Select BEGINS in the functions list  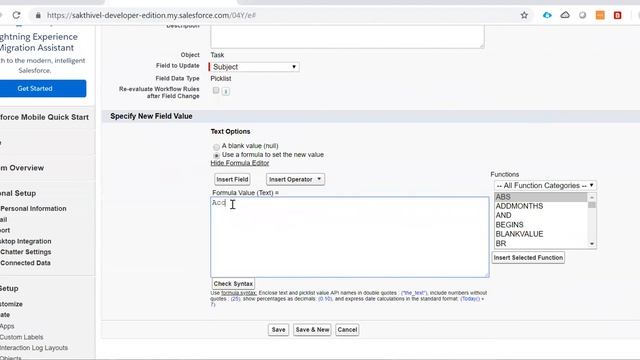541,225
